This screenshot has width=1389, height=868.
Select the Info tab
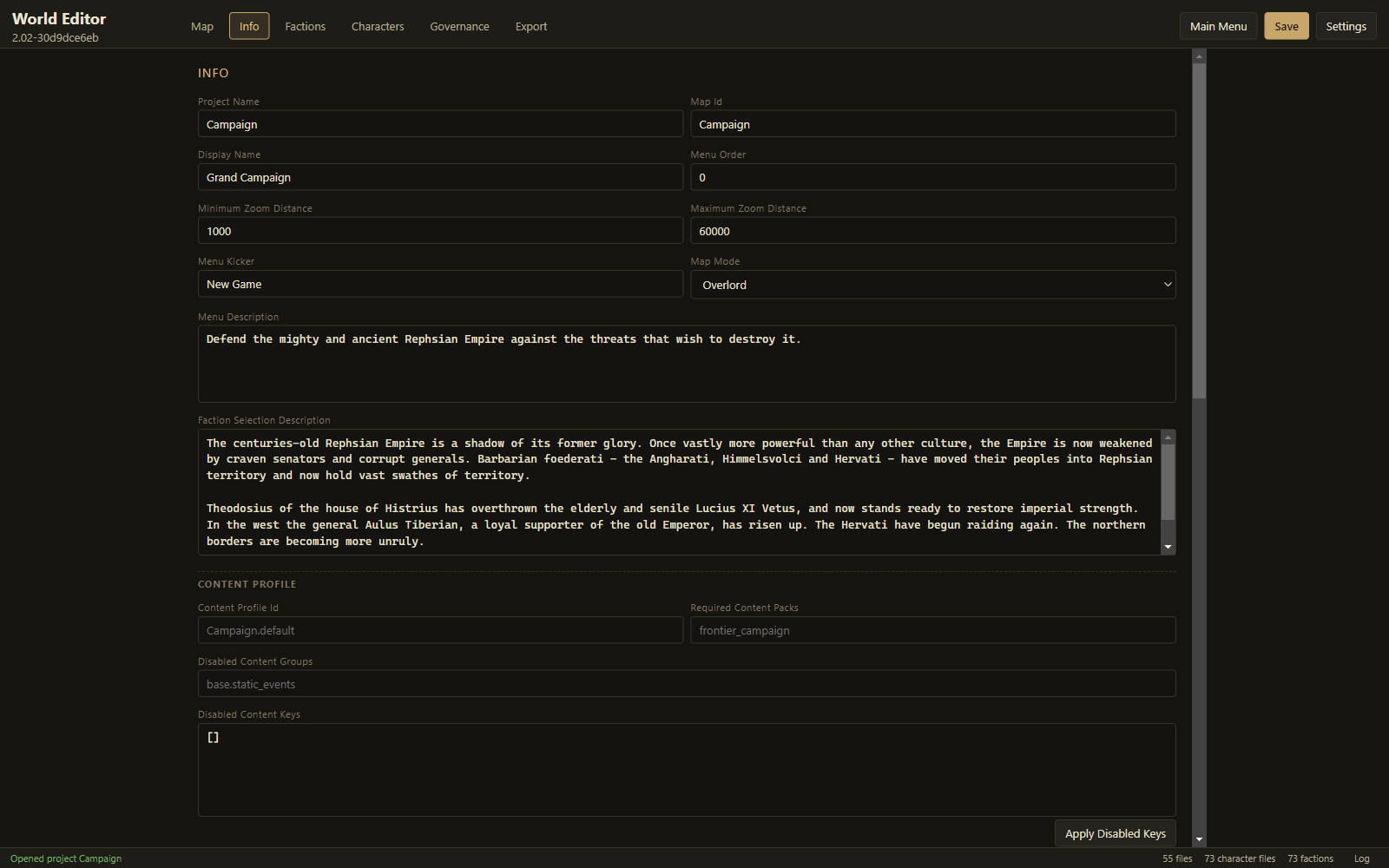click(x=249, y=26)
